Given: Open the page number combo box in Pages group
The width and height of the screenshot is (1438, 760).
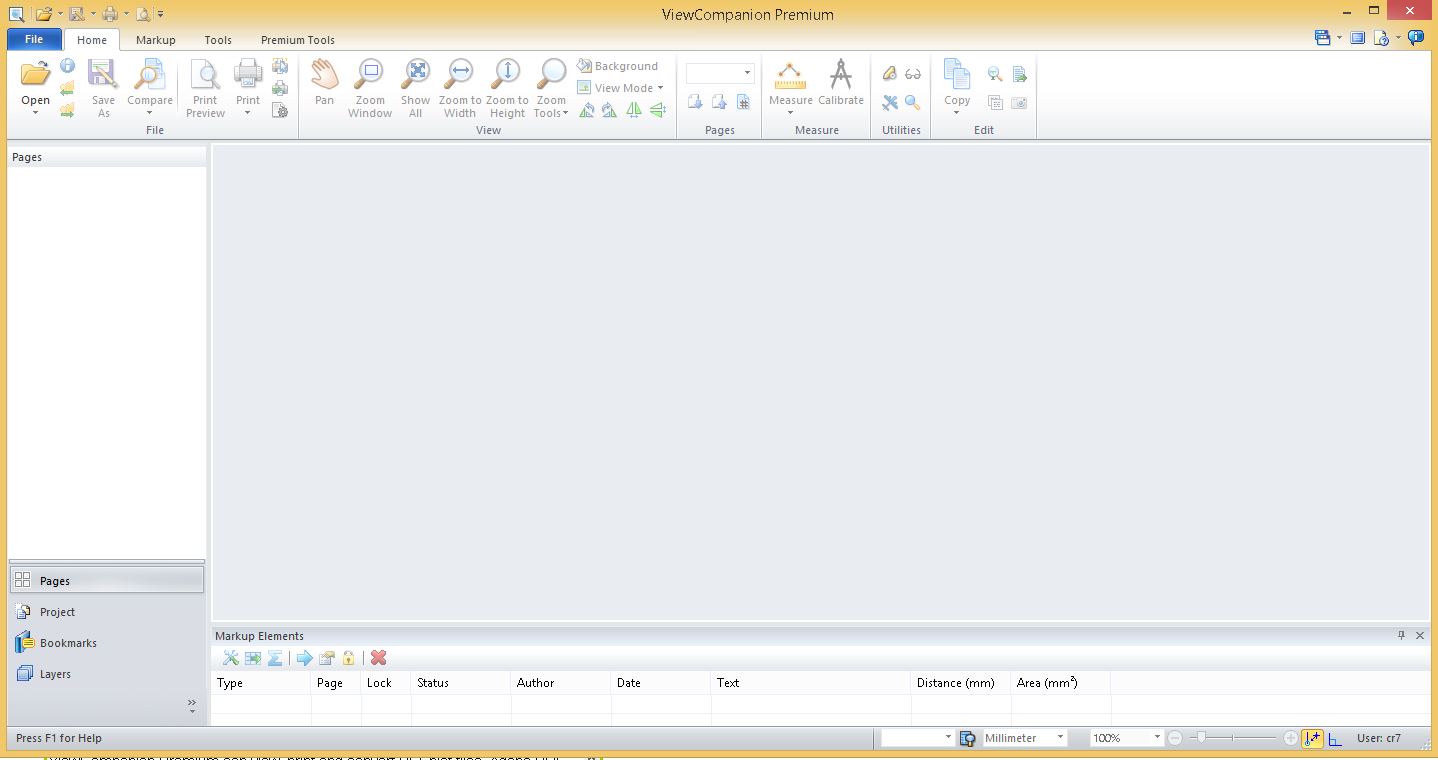Looking at the screenshot, I should pyautogui.click(x=720, y=73).
